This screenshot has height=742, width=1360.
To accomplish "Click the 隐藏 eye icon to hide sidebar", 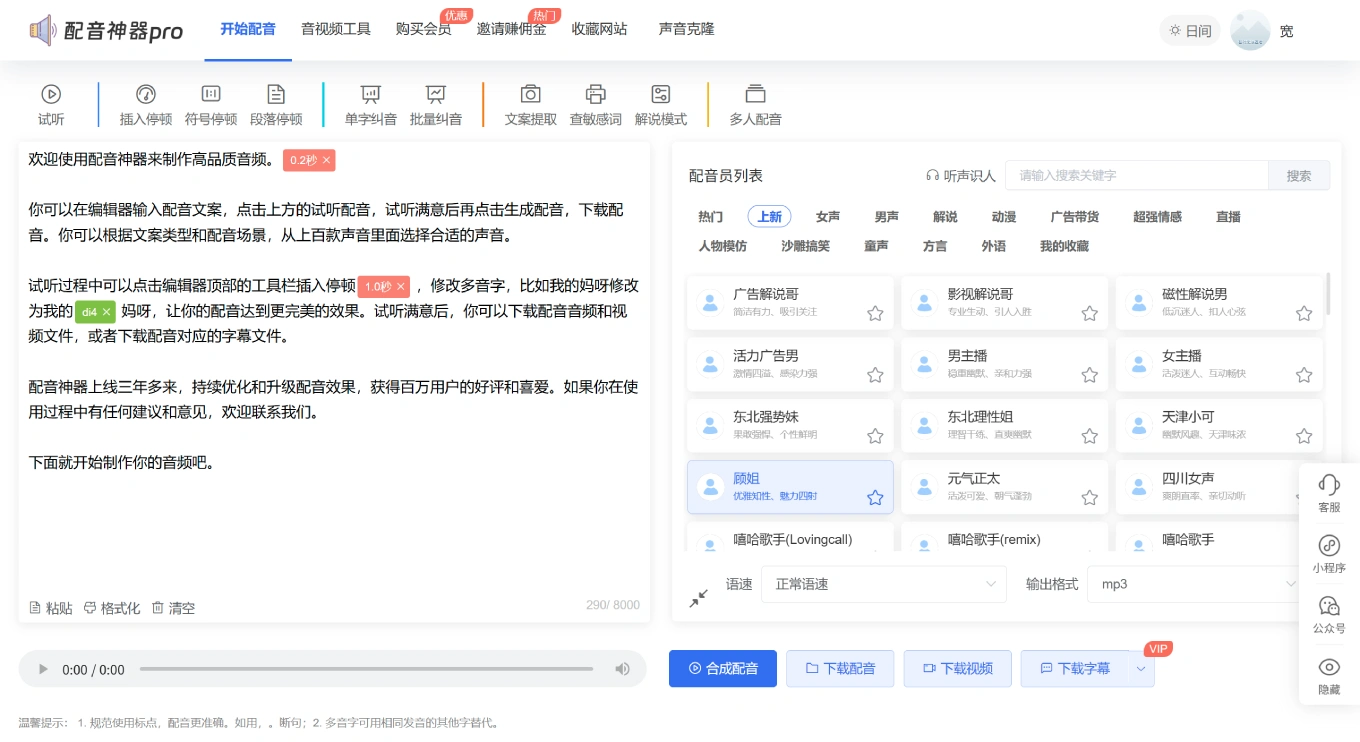I will [x=1329, y=667].
